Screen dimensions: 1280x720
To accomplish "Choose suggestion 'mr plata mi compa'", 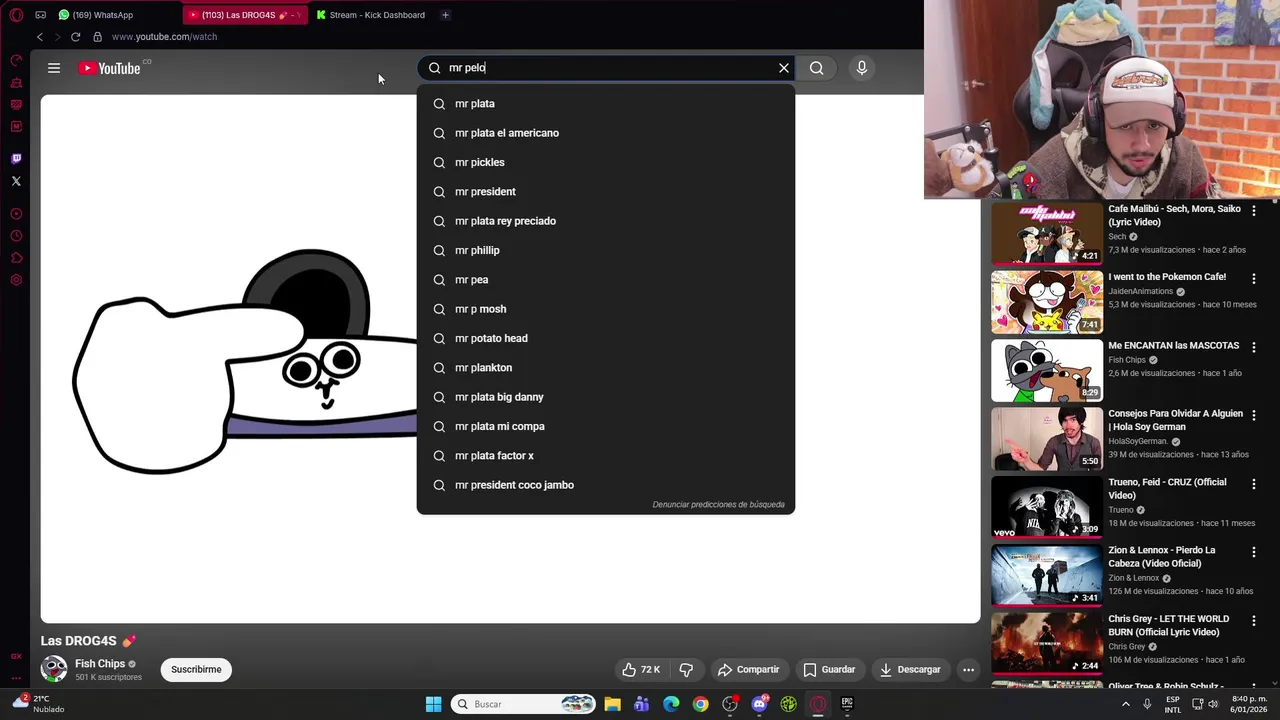I will coord(606,426).
